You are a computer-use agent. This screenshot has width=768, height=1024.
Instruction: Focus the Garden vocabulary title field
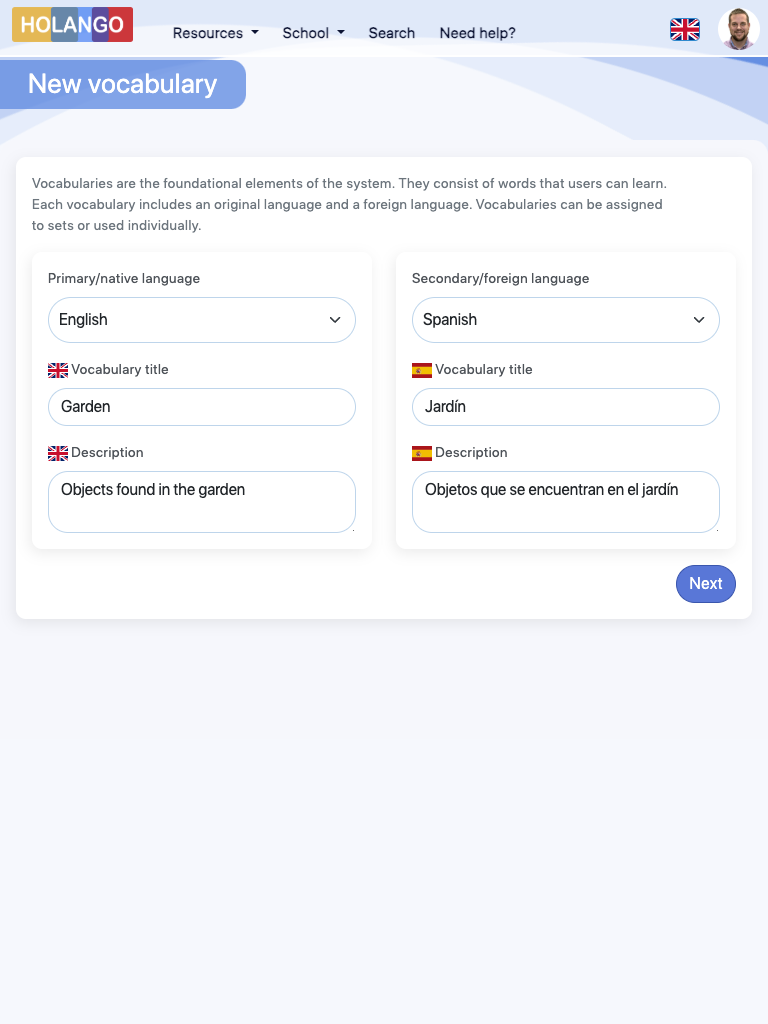pos(202,407)
